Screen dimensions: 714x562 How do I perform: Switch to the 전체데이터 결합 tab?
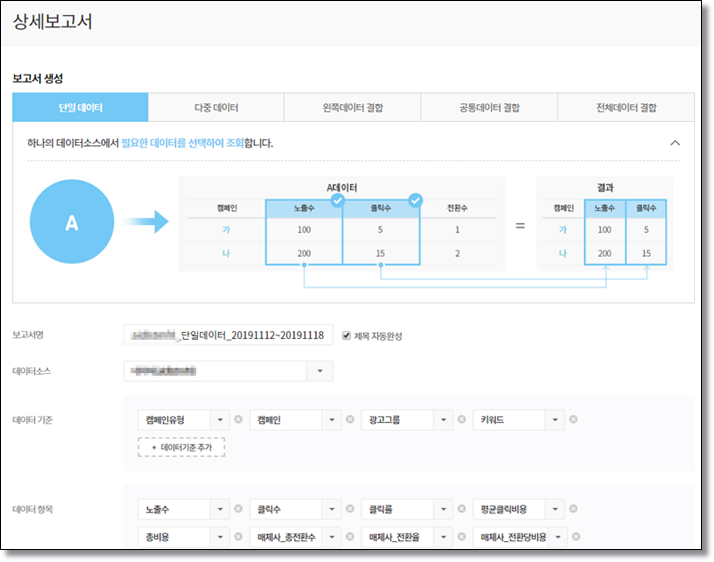[626, 107]
